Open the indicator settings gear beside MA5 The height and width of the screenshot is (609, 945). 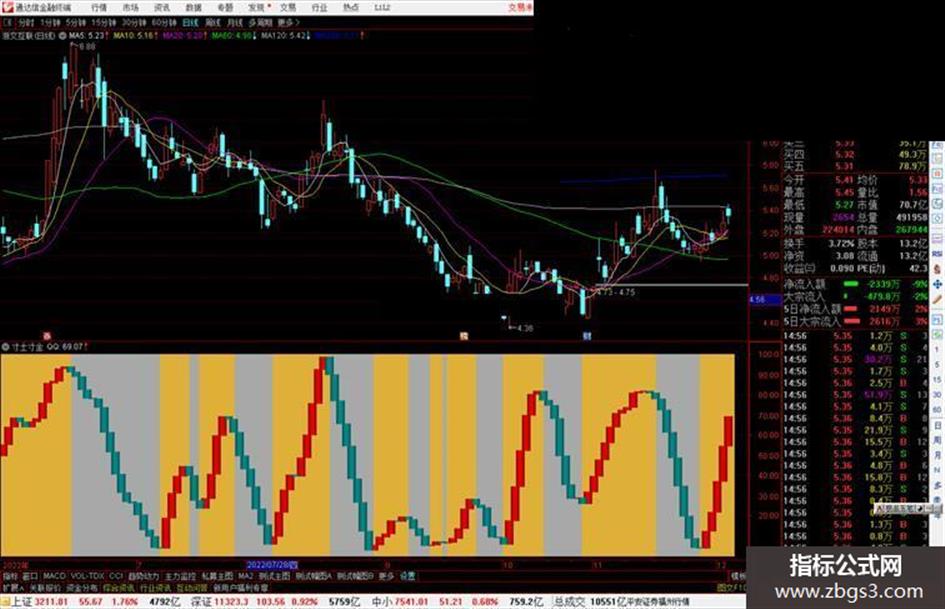(63, 36)
